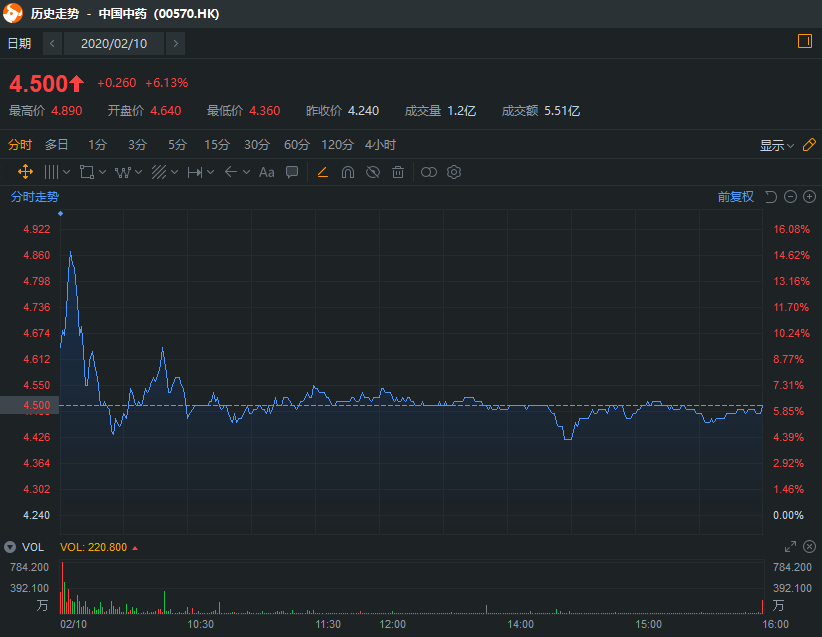Switch to the 多日 multi-day tab
Image resolution: width=822 pixels, height=637 pixels.
pos(56,145)
